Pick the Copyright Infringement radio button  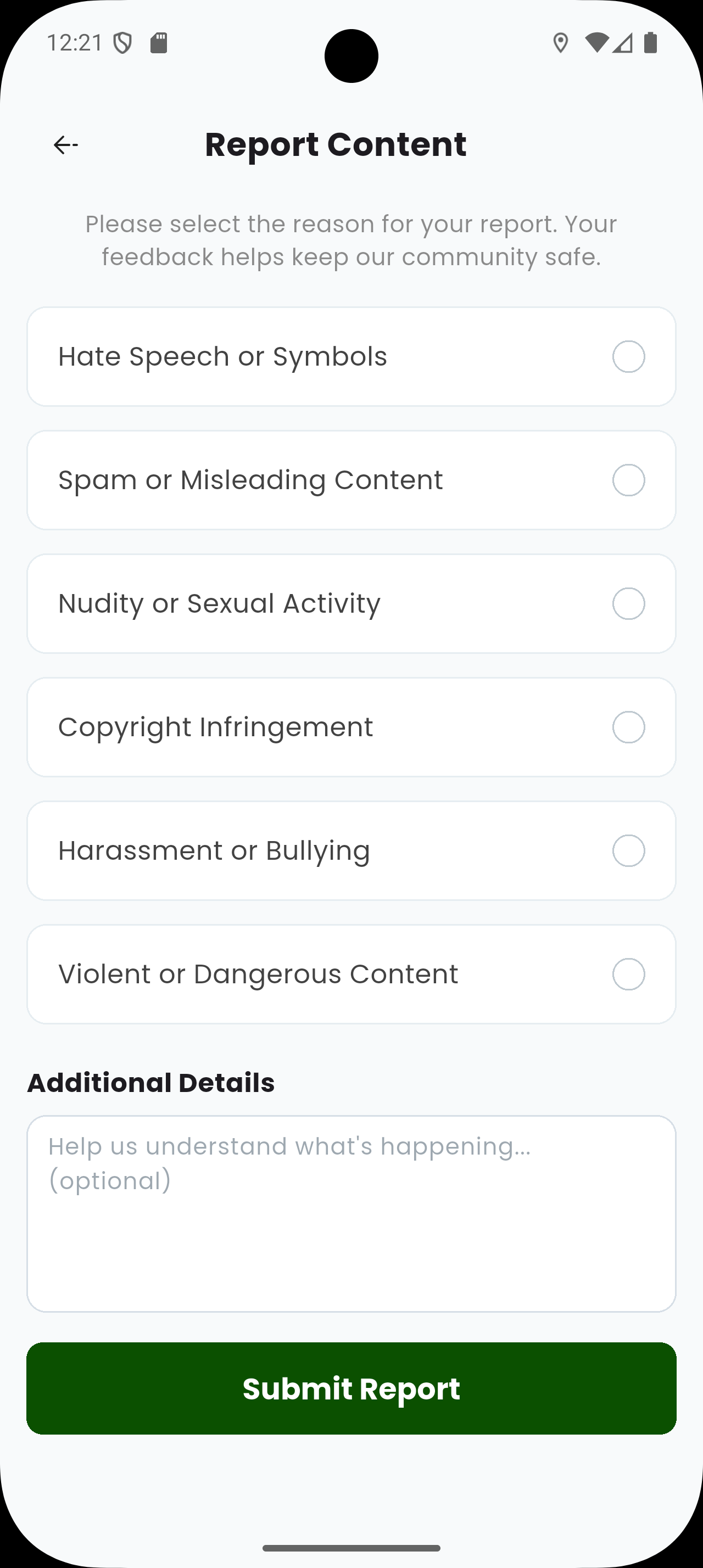tap(628, 727)
